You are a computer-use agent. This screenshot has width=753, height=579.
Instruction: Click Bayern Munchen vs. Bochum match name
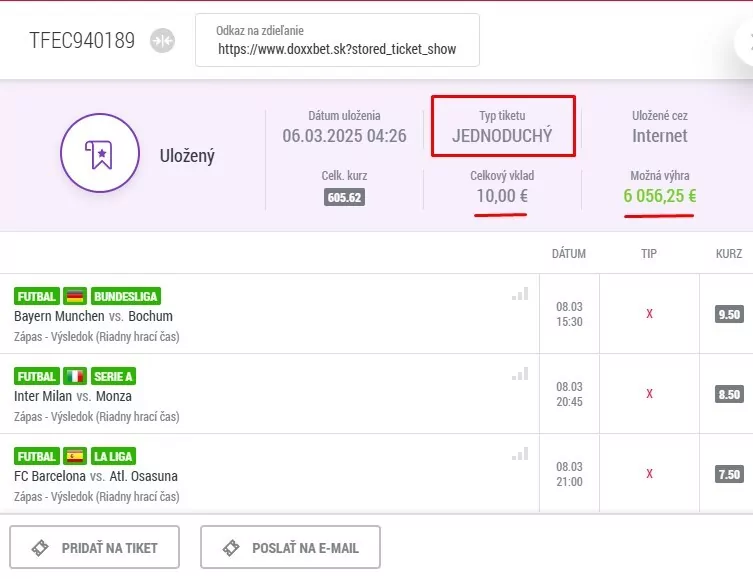(x=93, y=316)
